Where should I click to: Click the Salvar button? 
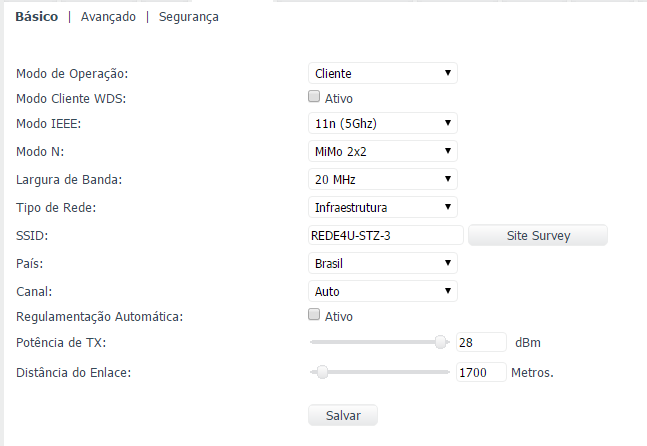click(343, 414)
